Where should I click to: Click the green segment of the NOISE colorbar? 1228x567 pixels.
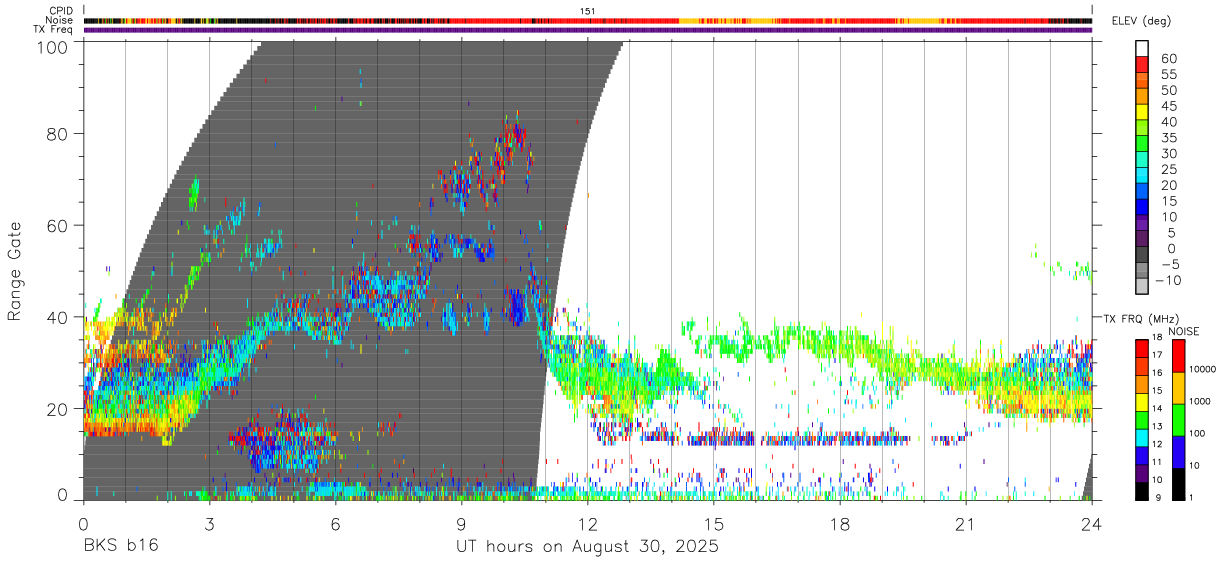[x=1177, y=418]
